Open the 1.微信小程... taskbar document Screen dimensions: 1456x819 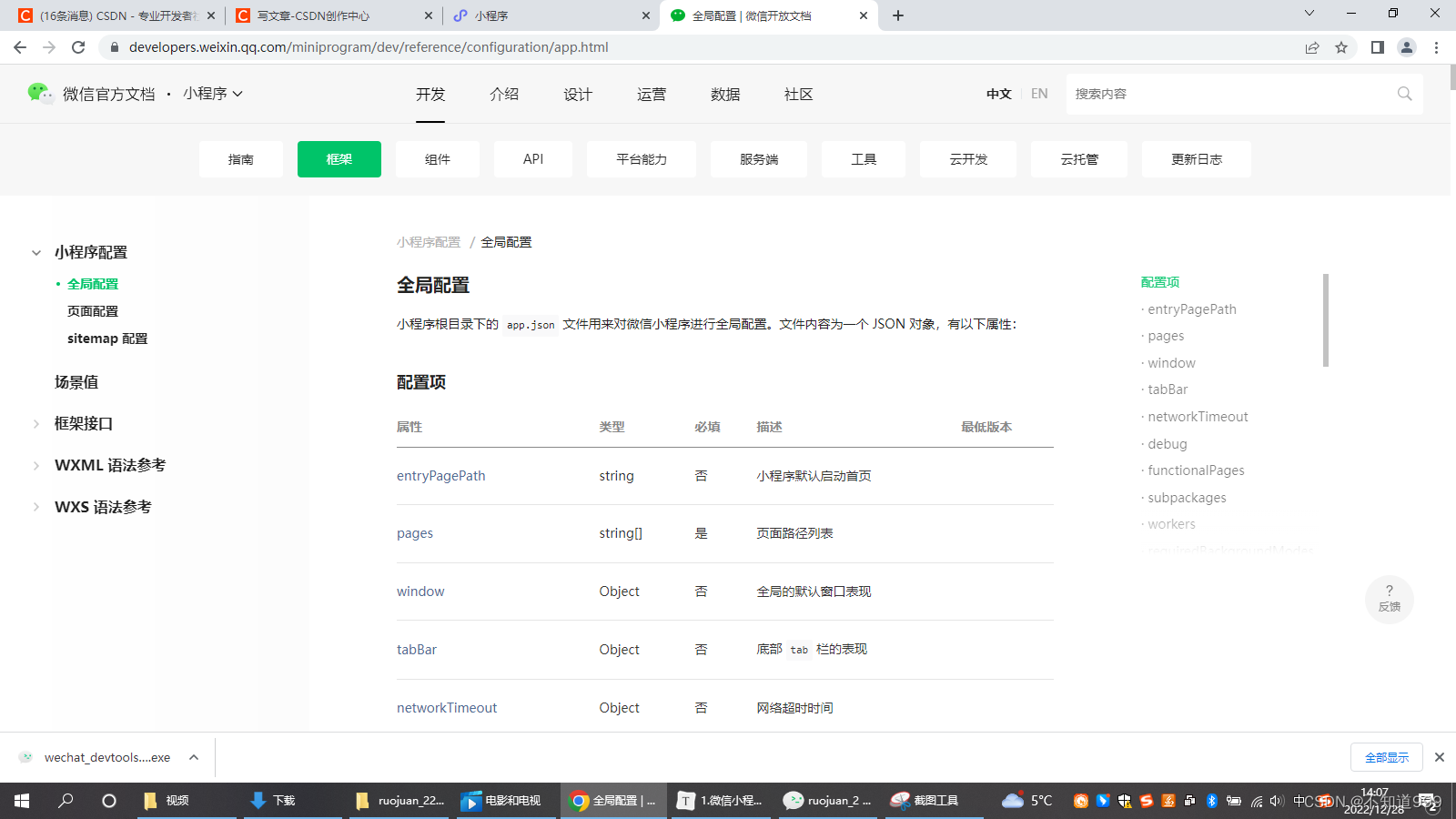coord(722,801)
